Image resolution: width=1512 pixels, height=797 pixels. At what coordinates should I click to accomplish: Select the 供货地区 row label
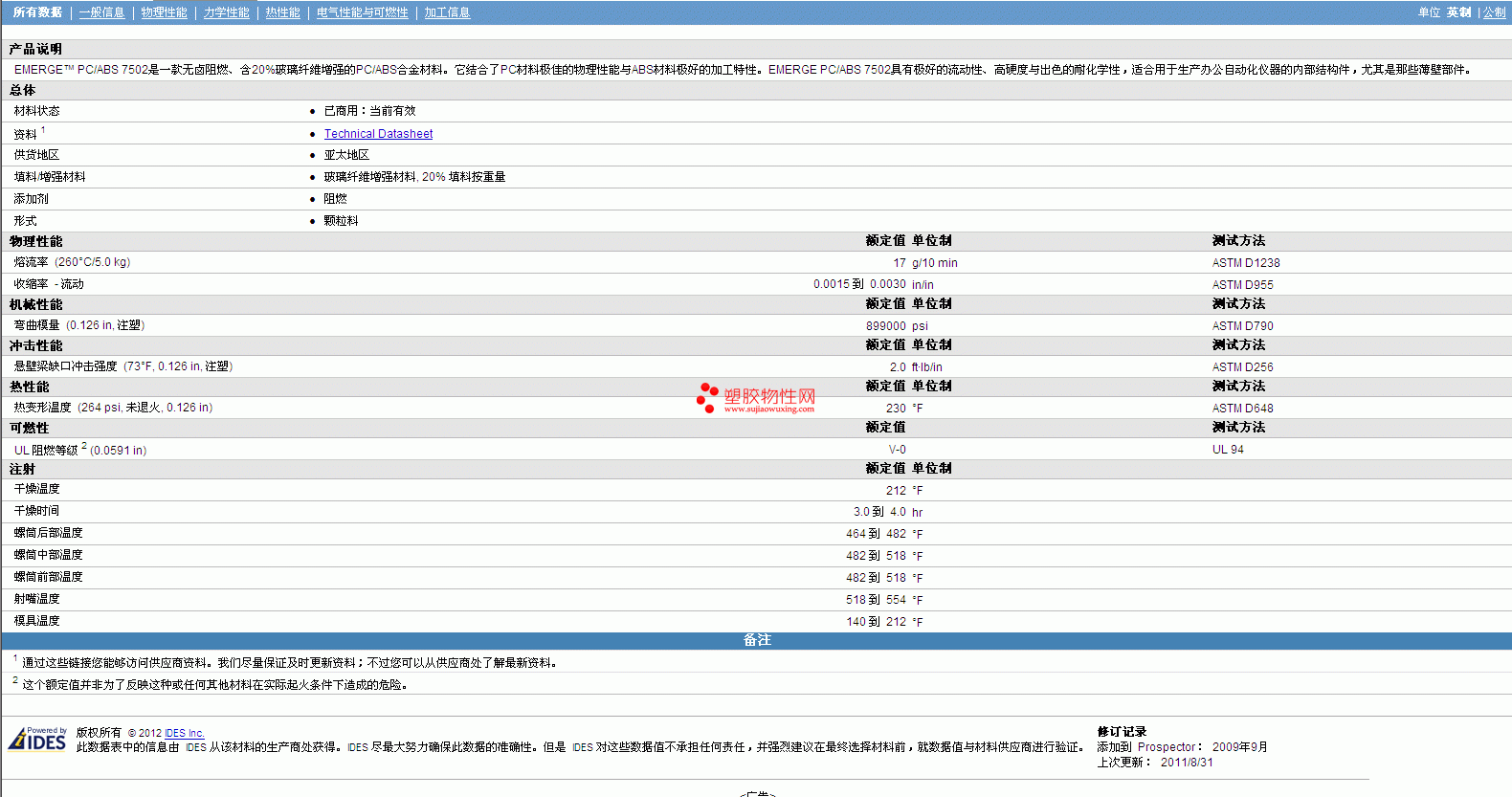pos(36,155)
